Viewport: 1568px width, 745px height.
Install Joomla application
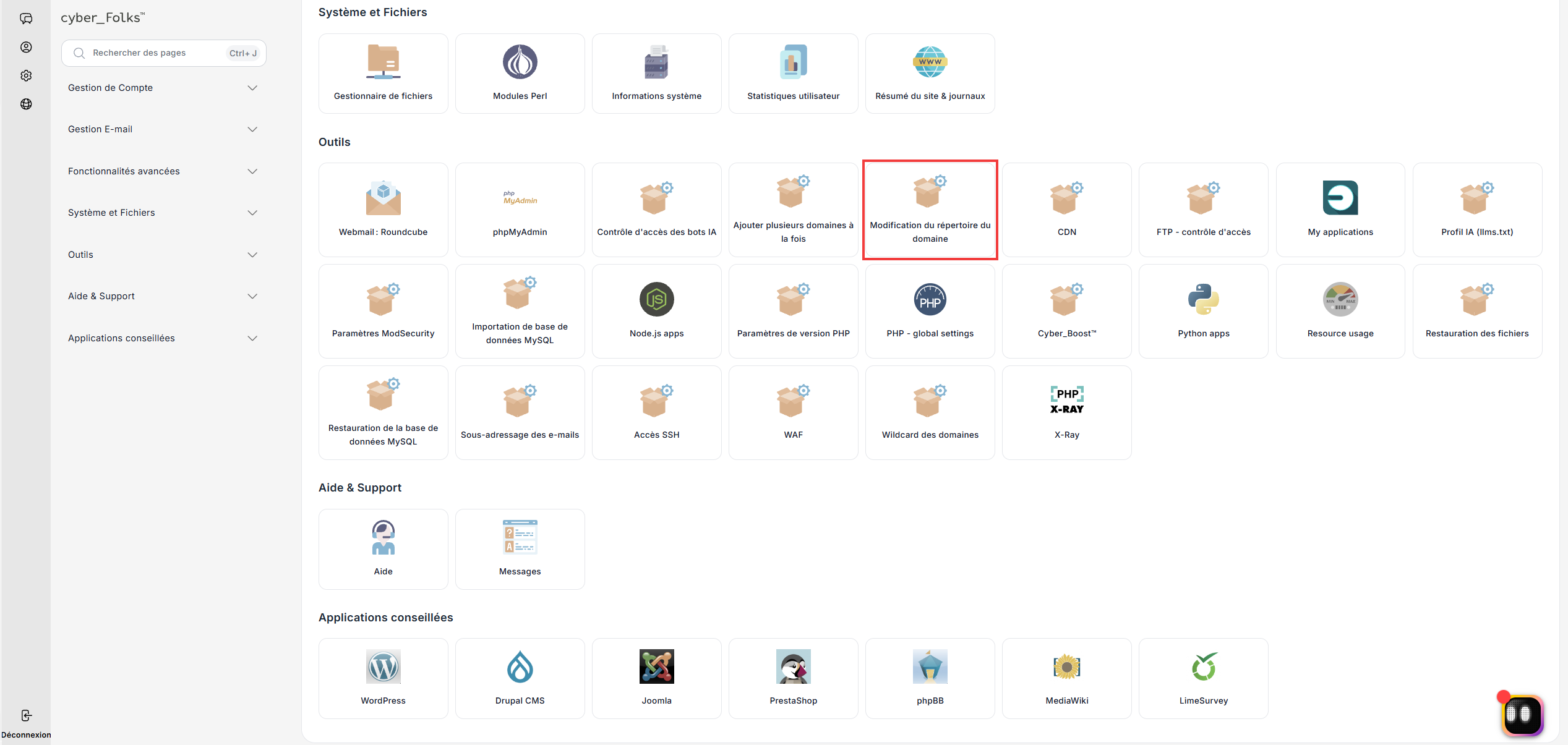click(656, 678)
